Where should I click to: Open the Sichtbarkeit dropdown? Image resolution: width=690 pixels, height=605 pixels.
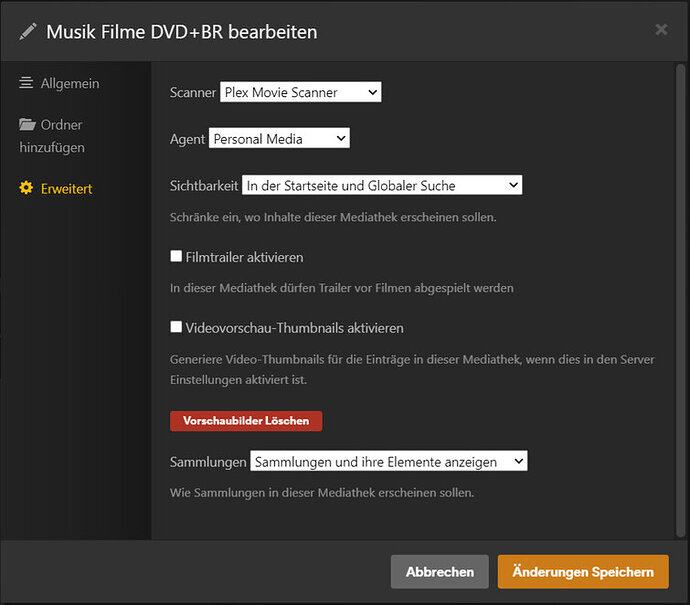(x=382, y=185)
